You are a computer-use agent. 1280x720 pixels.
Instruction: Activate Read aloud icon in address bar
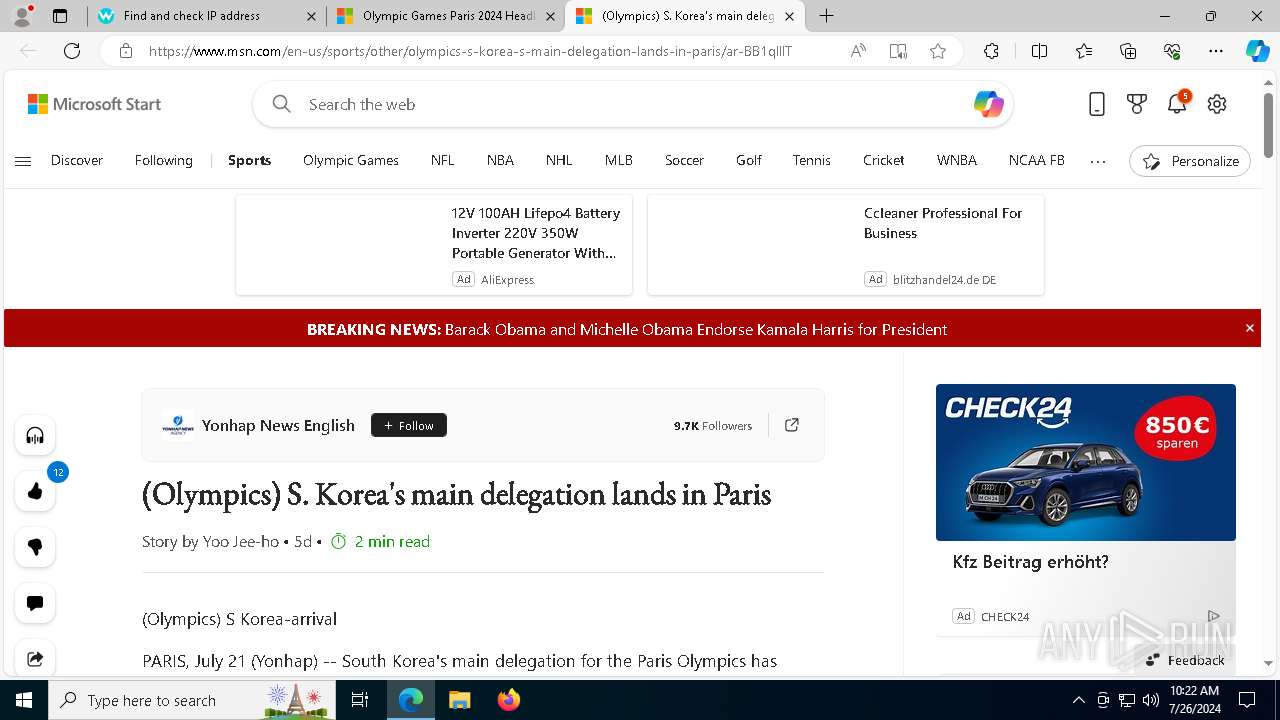[858, 51]
